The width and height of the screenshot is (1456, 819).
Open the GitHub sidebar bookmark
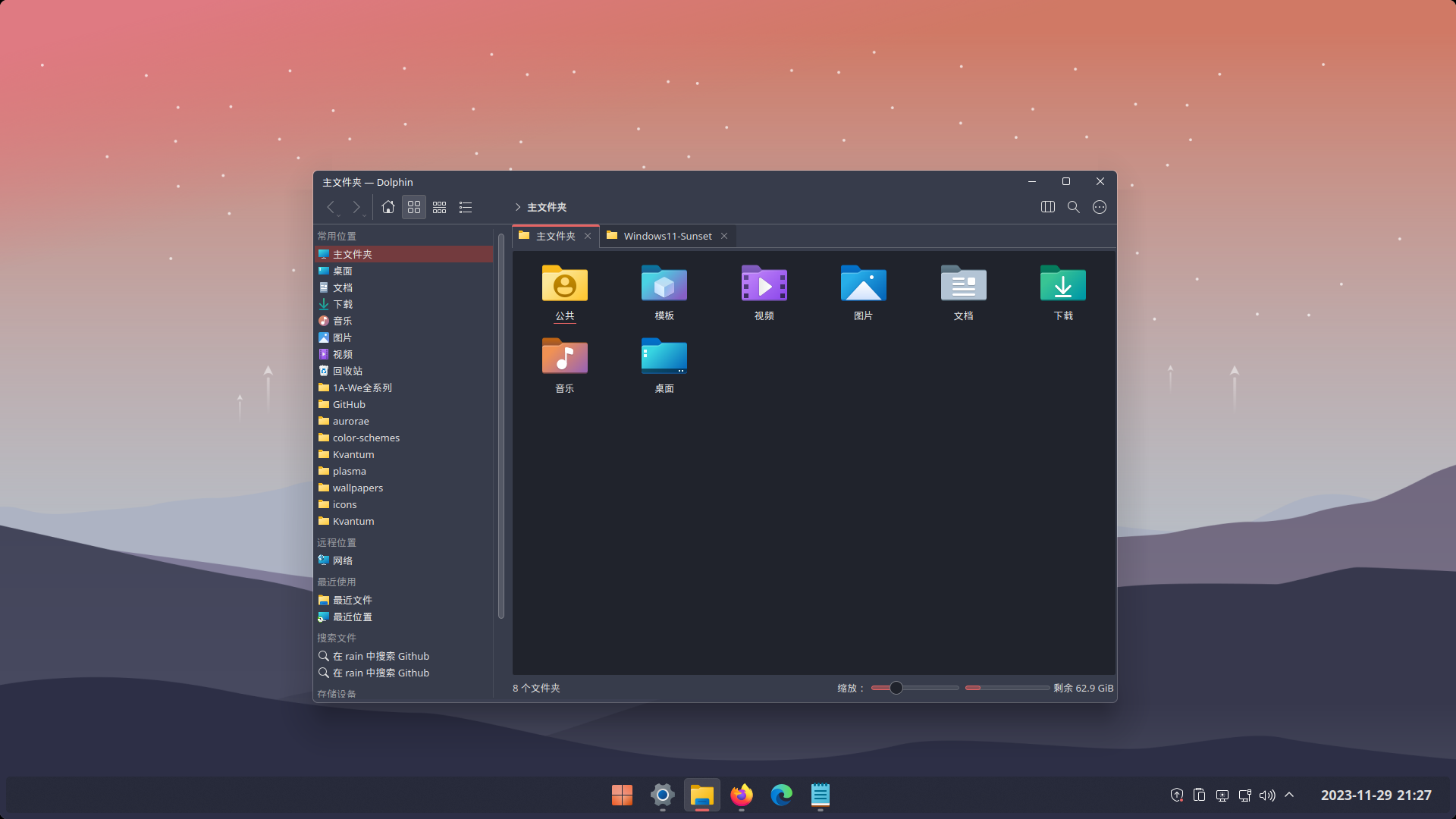coord(404,404)
